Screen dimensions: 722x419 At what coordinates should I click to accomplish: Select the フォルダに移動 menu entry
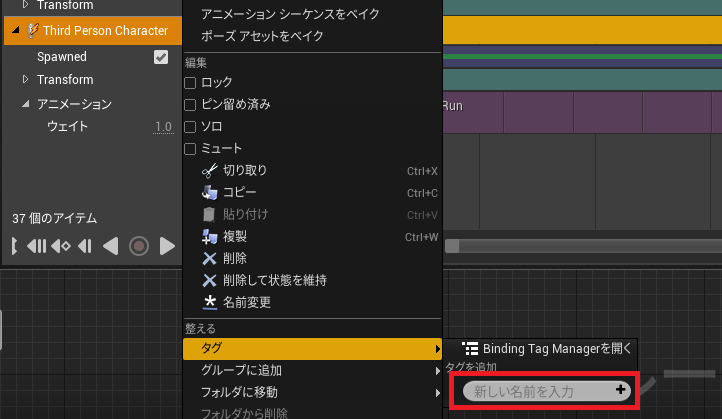(312, 393)
